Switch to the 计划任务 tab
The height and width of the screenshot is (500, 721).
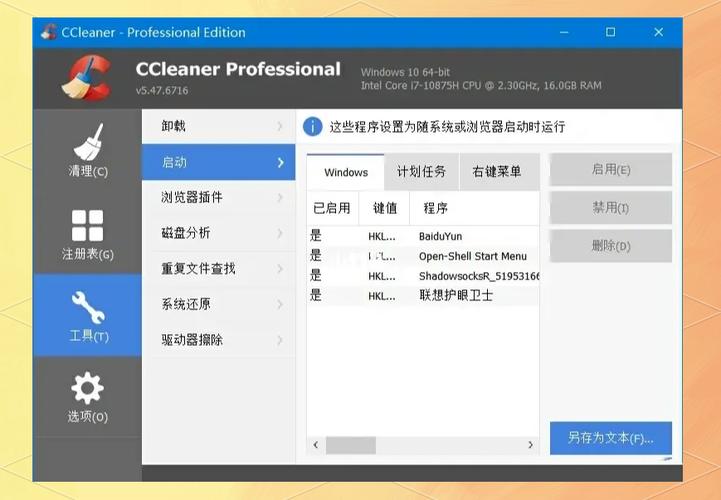[x=421, y=172]
